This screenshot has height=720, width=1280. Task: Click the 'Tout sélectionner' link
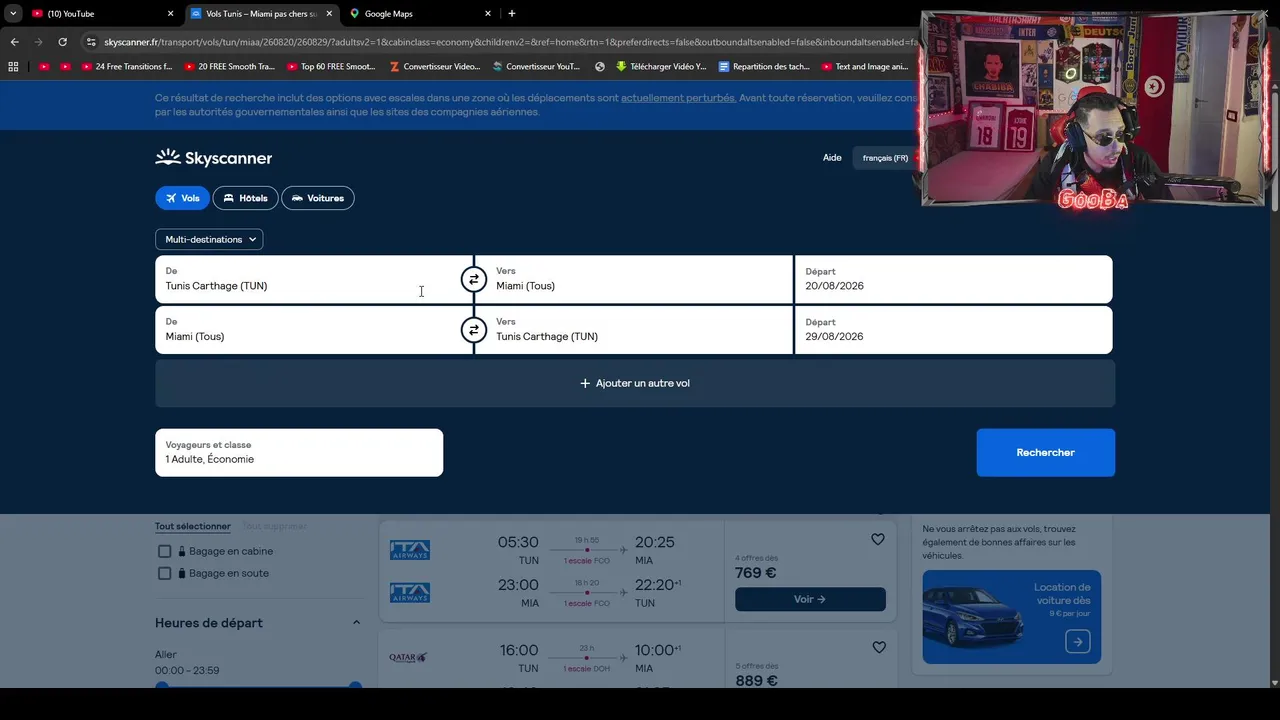(x=193, y=526)
